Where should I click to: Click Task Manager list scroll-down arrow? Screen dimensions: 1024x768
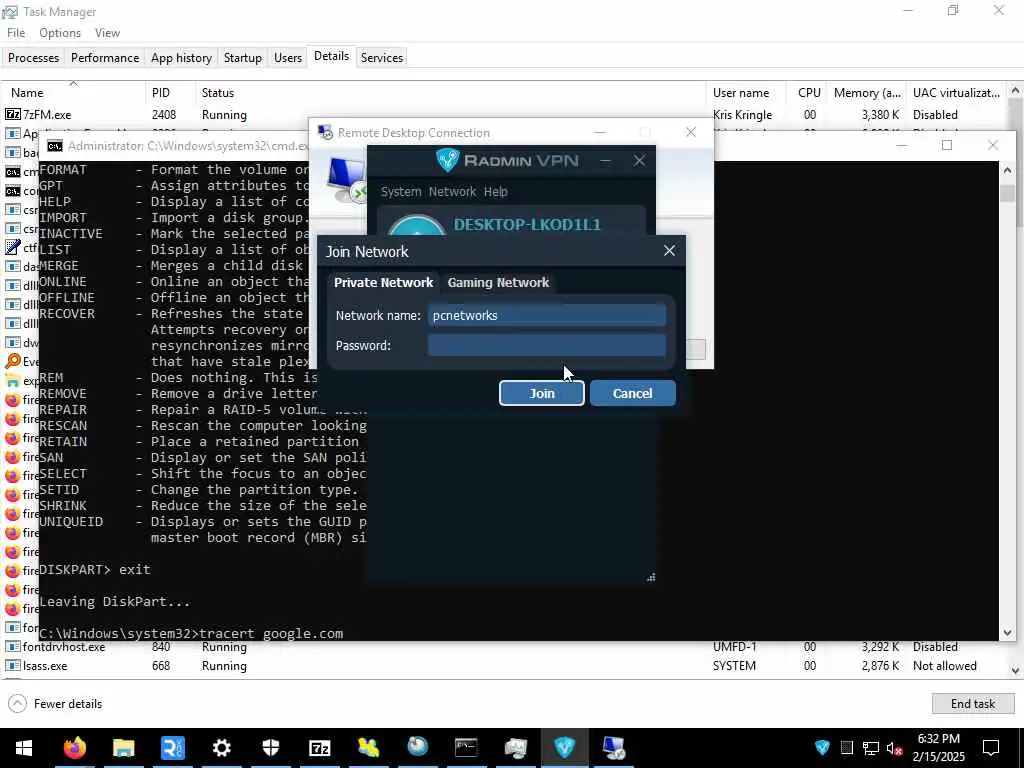1015,670
